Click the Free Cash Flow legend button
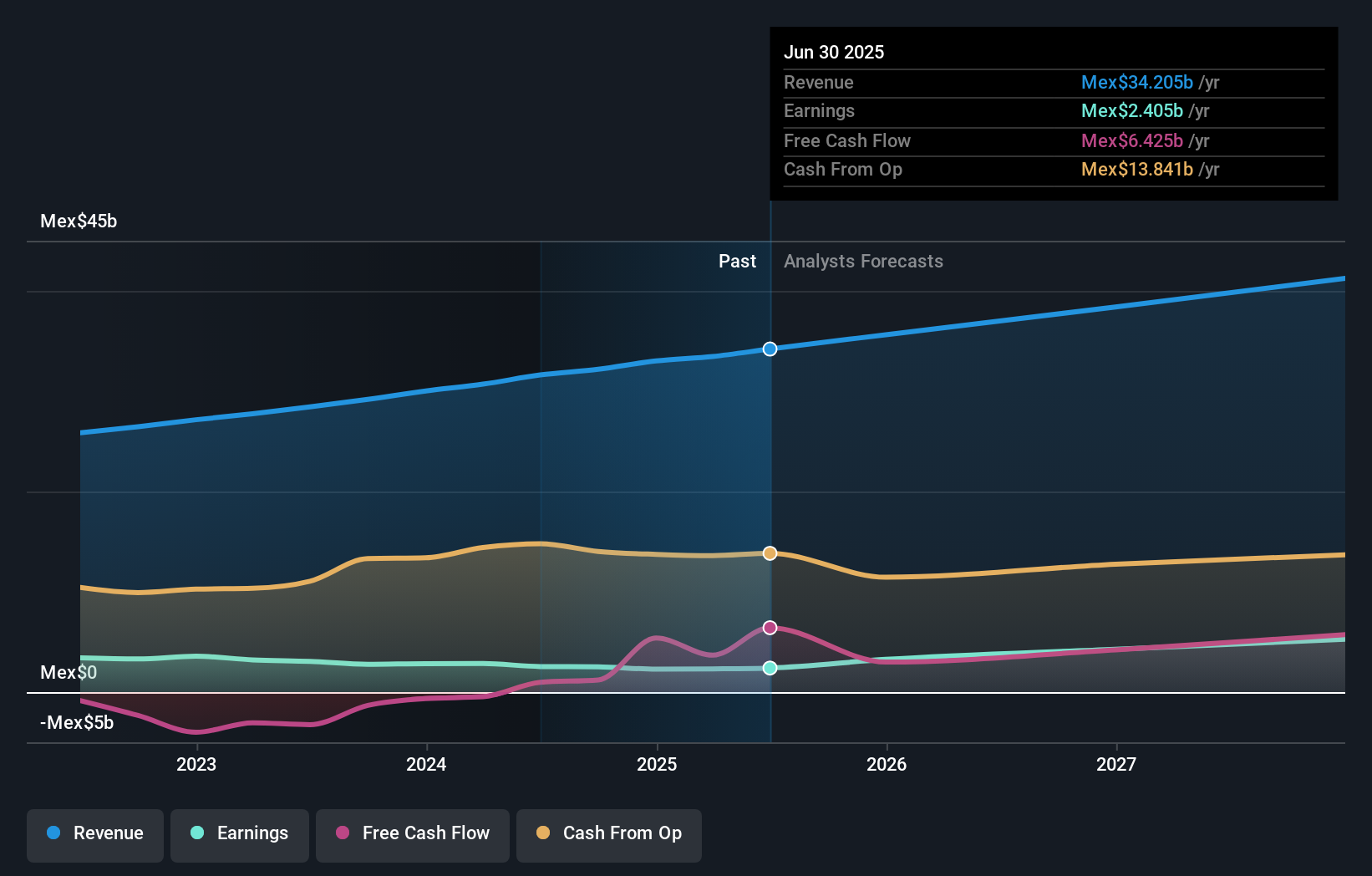 tap(413, 833)
